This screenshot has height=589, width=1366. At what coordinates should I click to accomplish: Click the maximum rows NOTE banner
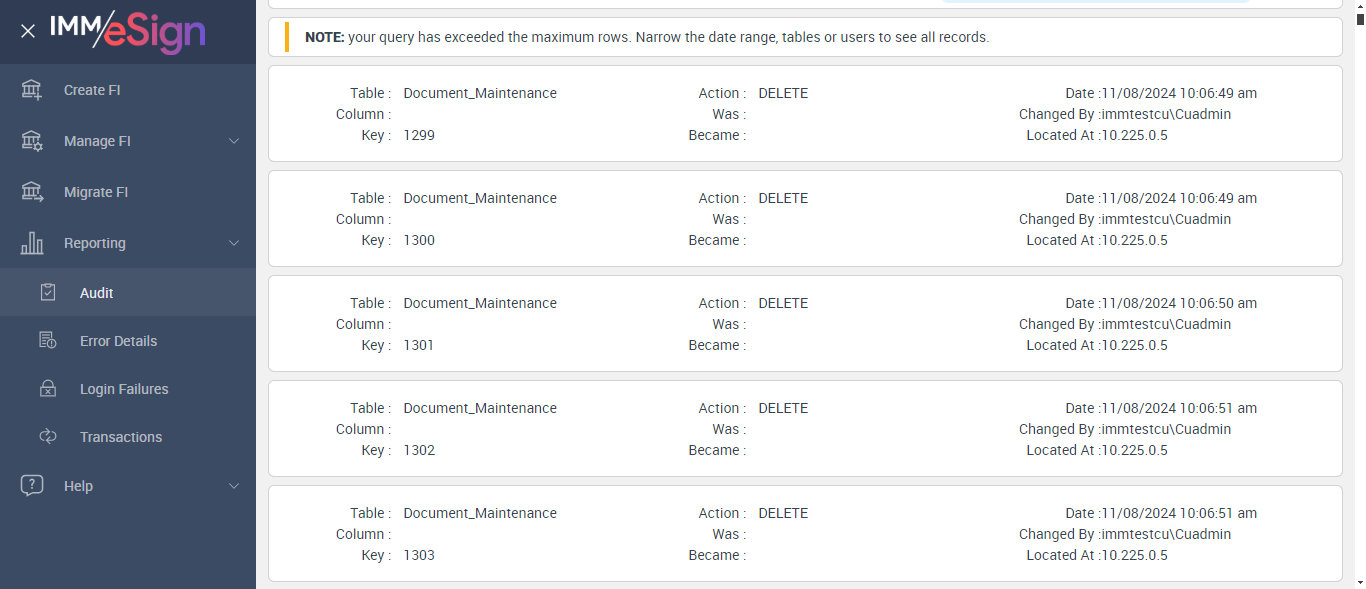pyautogui.click(x=805, y=37)
